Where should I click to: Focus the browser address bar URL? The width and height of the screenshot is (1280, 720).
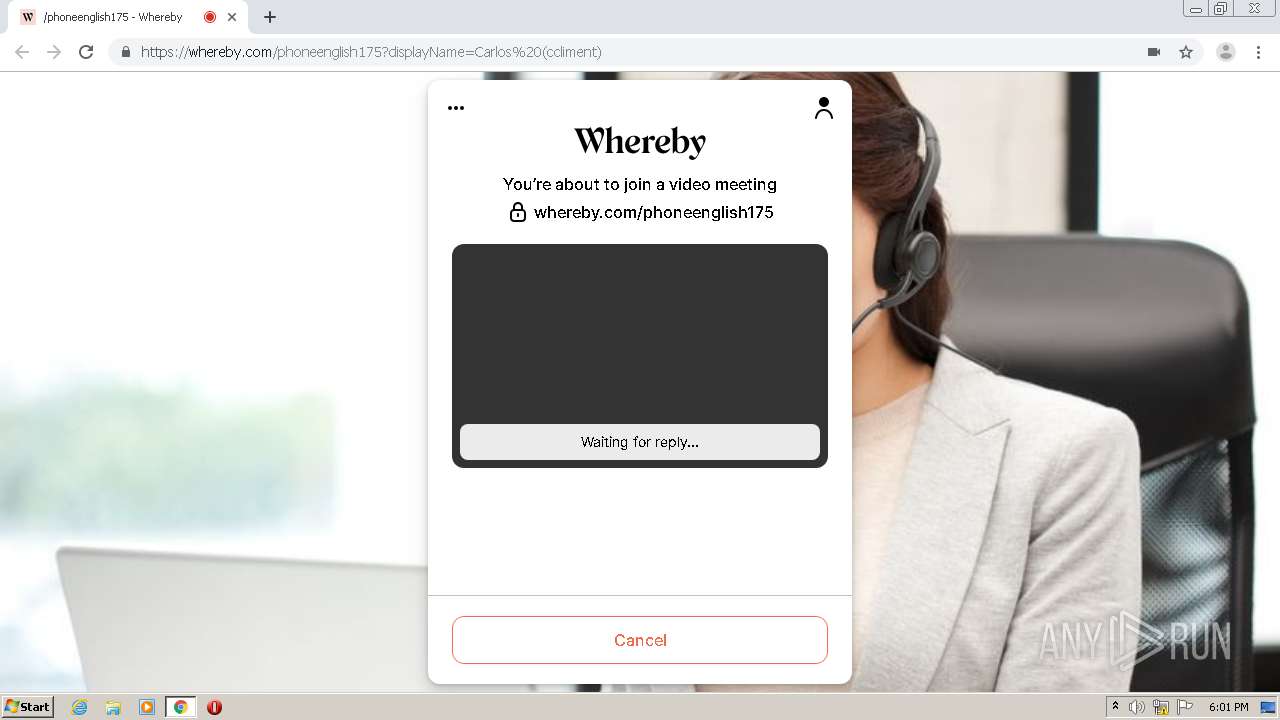click(x=371, y=52)
